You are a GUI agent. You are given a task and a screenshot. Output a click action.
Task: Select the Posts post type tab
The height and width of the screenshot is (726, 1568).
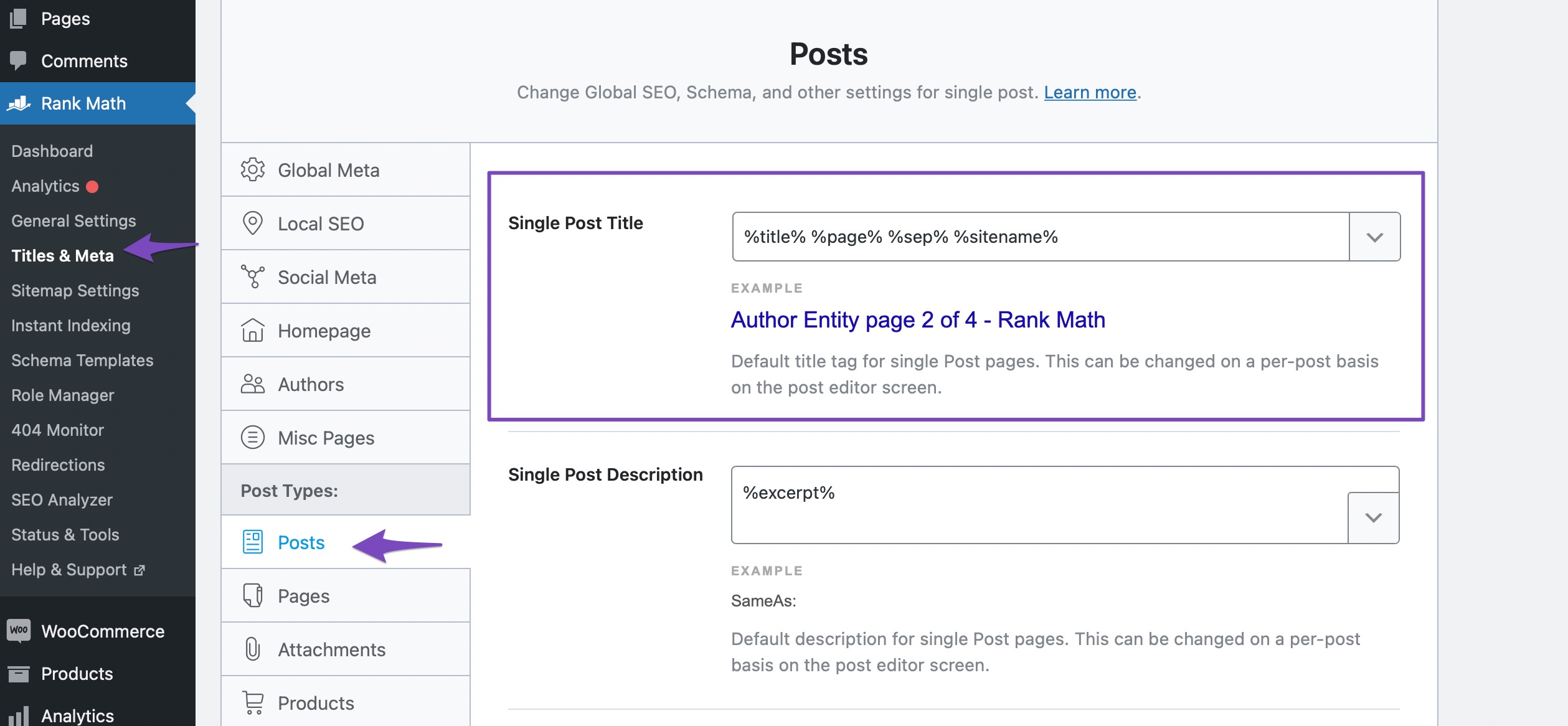point(346,542)
